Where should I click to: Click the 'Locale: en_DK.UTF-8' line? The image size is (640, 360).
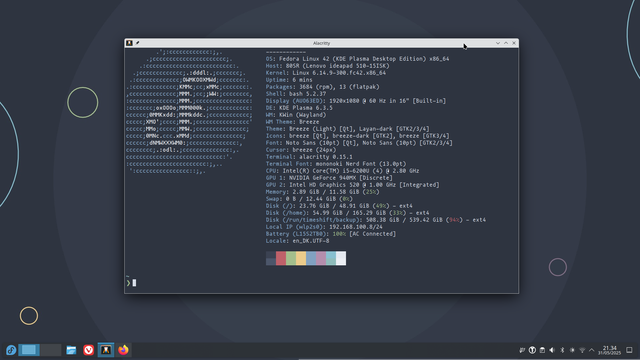[298, 240]
